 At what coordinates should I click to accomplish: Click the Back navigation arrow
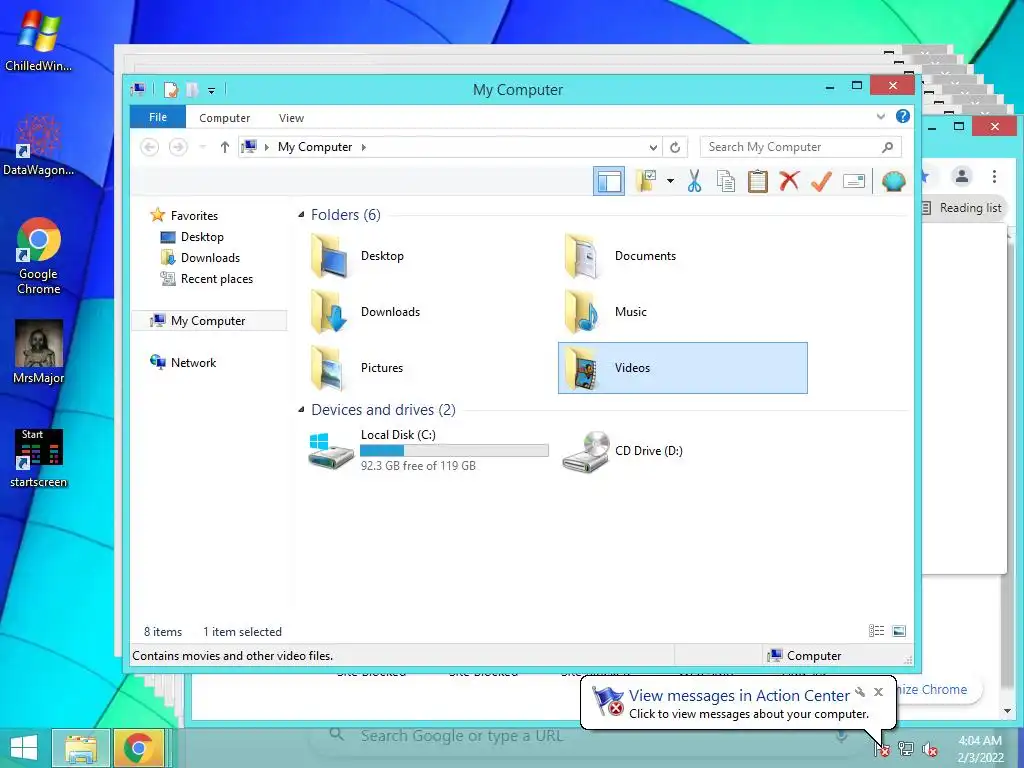tap(150, 147)
